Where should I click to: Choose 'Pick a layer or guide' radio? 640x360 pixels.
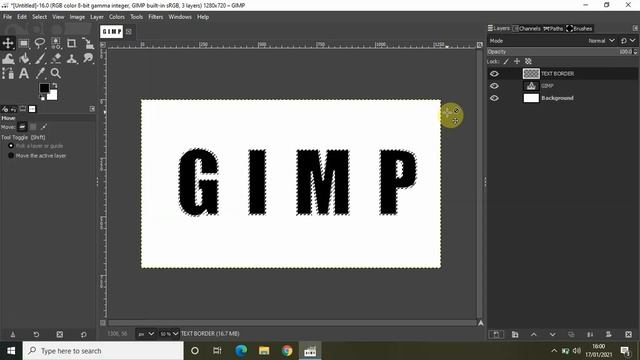[x=11, y=146]
